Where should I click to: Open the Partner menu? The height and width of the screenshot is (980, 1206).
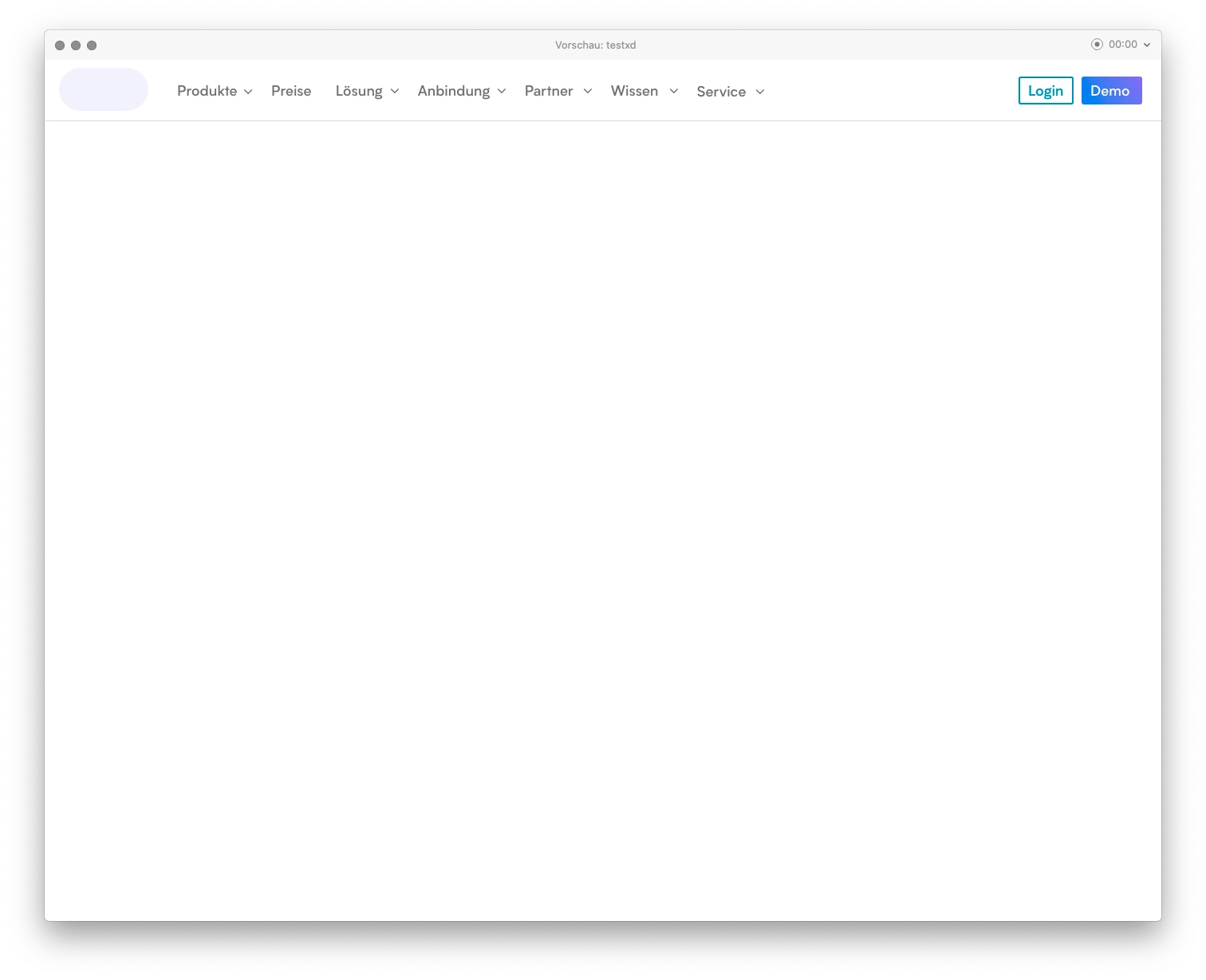pyautogui.click(x=549, y=91)
